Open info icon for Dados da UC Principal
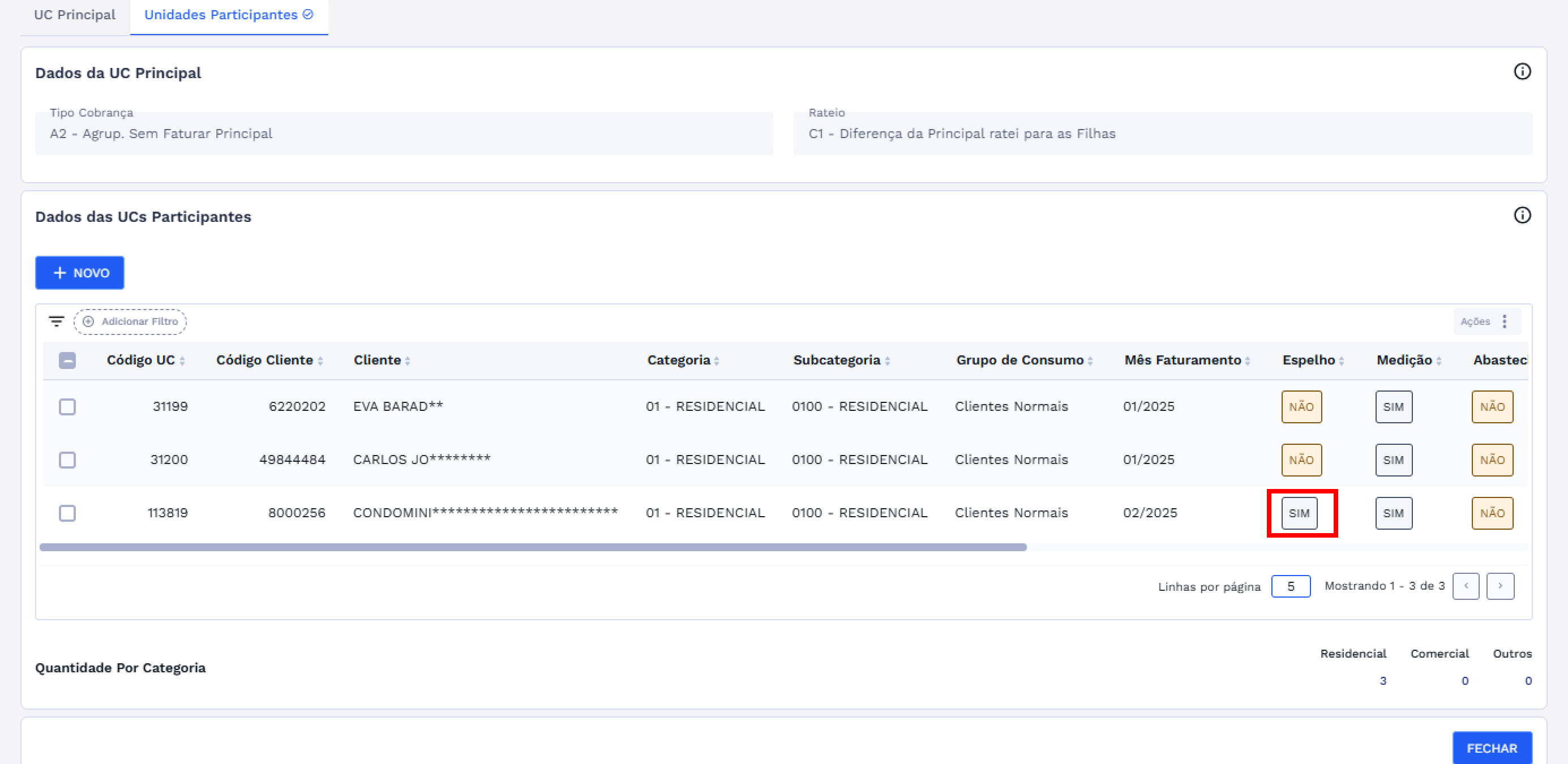1568x764 pixels. point(1522,72)
